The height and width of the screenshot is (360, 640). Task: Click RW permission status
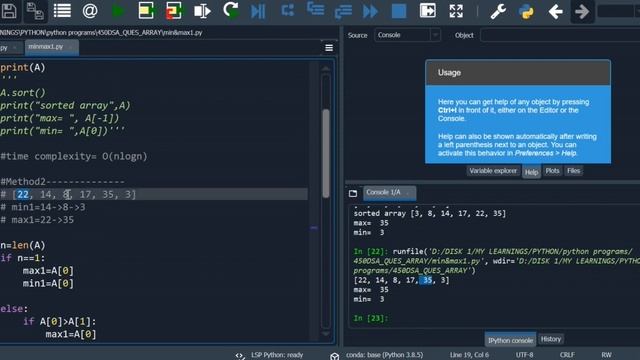[x=606, y=355]
